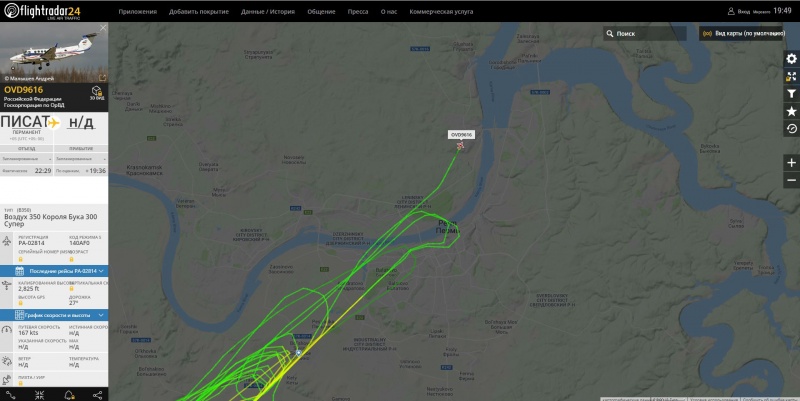Click the flight route icon in bottom bar
This screenshot has width=800, height=401.
pos(10,395)
